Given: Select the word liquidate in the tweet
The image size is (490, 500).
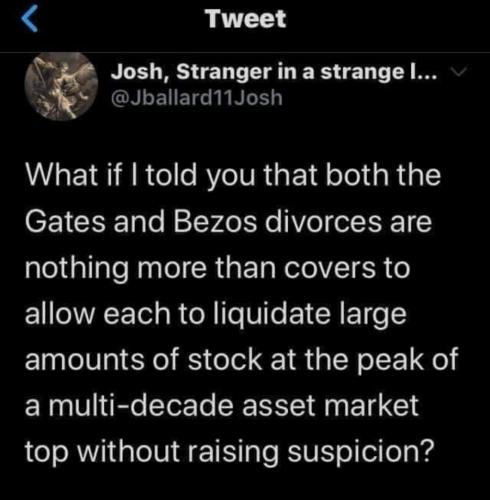Looking at the screenshot, I should point(272,315).
